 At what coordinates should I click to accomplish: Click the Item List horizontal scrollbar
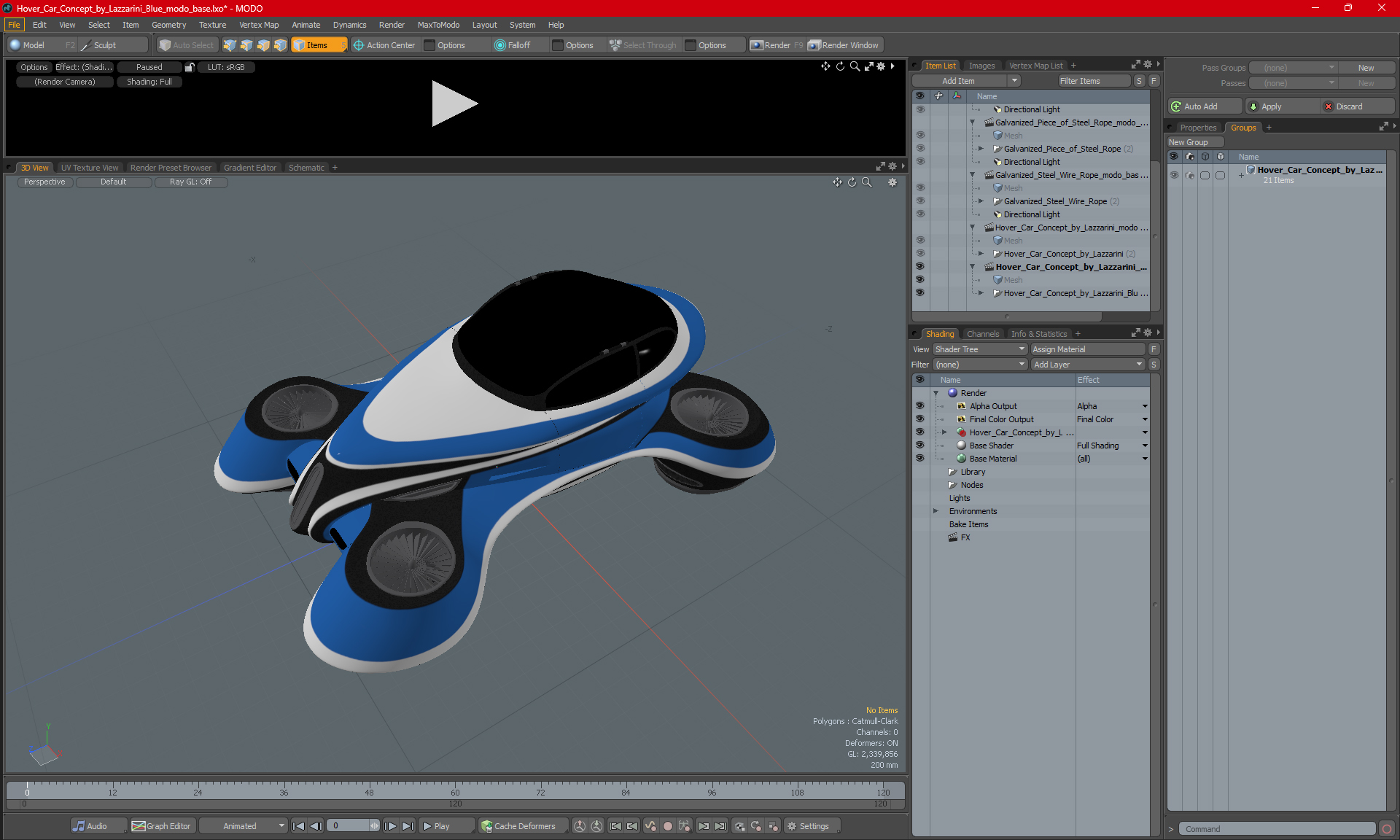pyautogui.click(x=1007, y=317)
